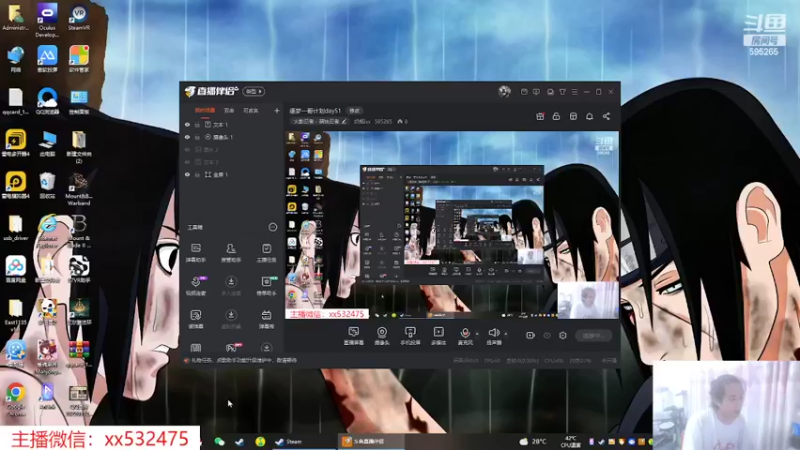Click 修改 to edit the stream title
The image size is (800, 450).
pyautogui.click(x=354, y=111)
